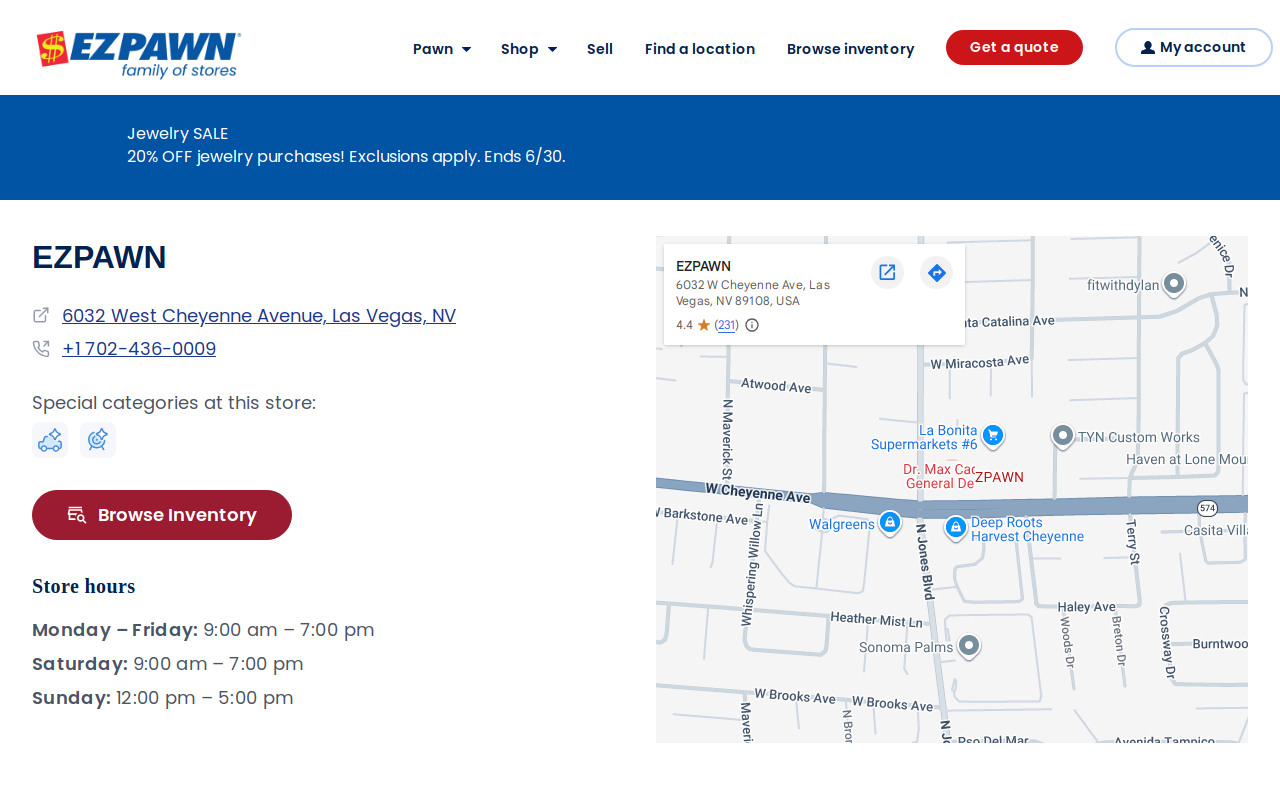The width and height of the screenshot is (1280, 800).
Task: Open the Sell menu item
Action: tap(600, 49)
